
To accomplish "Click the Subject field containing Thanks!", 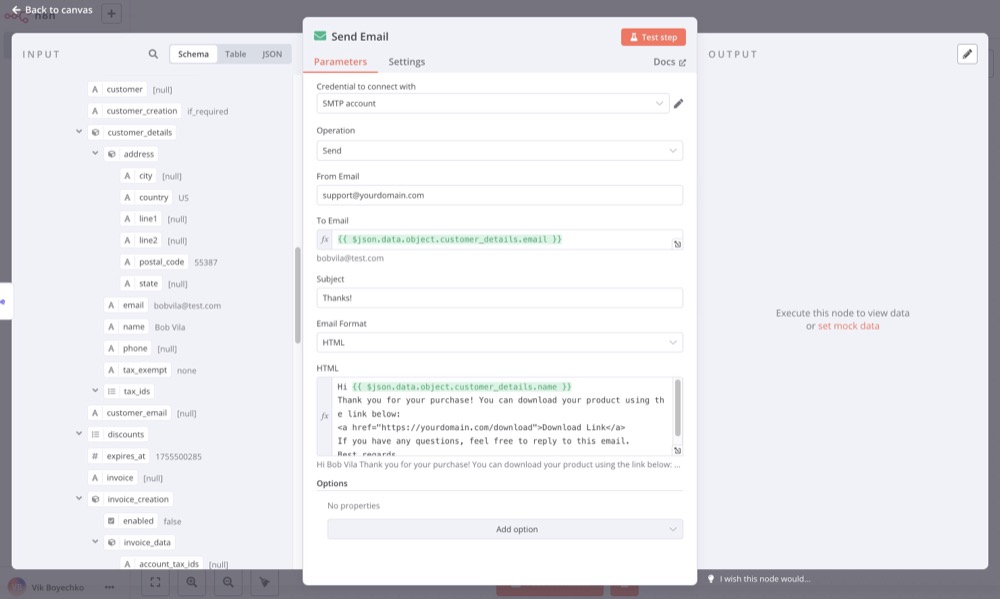I will pyautogui.click(x=499, y=298).
